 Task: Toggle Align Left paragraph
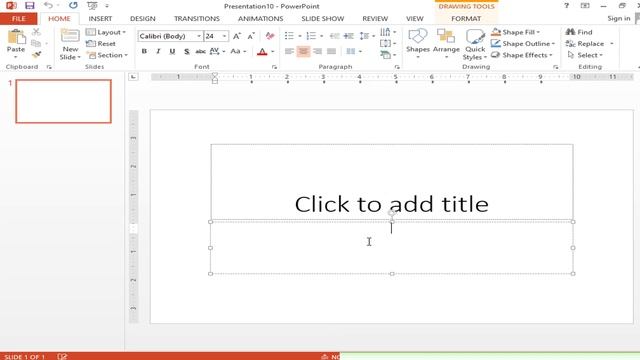pos(289,51)
